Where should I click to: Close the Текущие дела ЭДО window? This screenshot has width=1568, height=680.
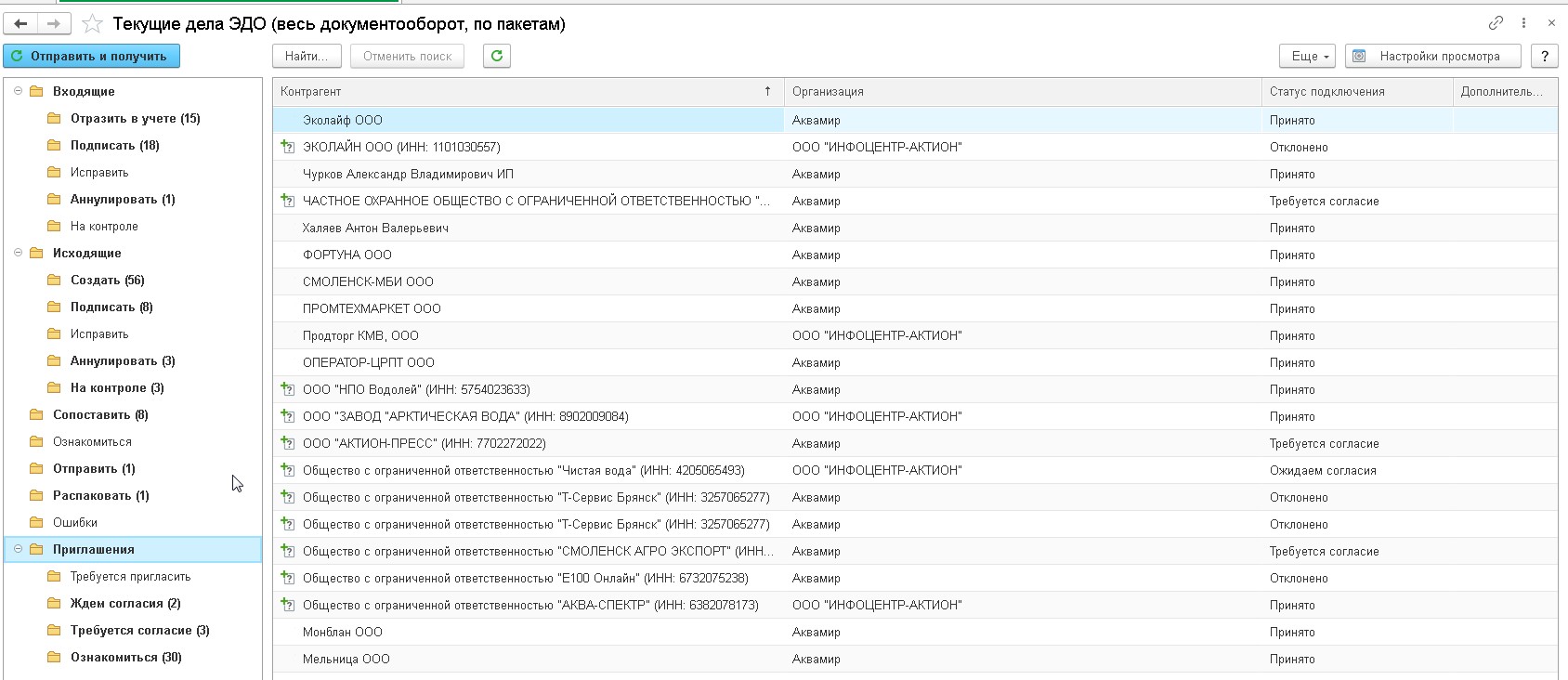(x=1551, y=23)
